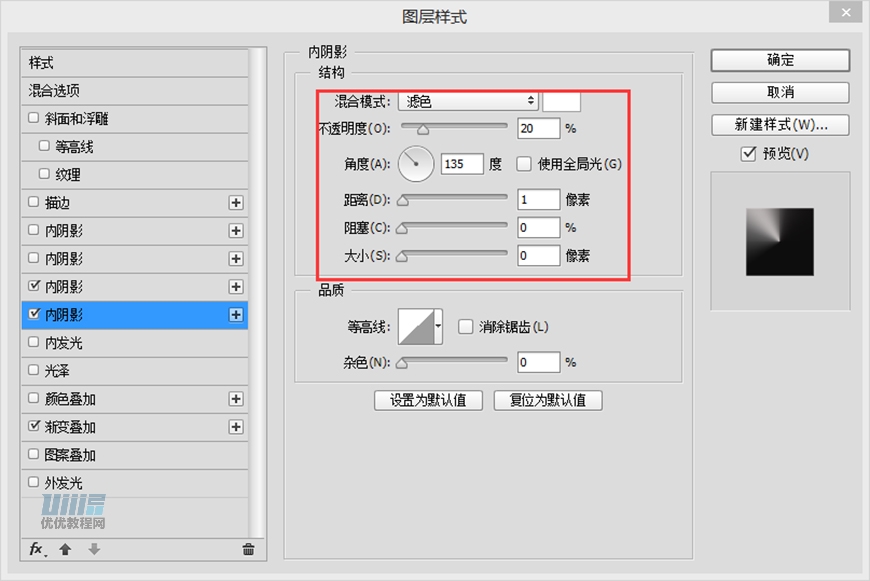This screenshot has height=581, width=870.
Task: Click the angle input showing 135
Action: pyautogui.click(x=462, y=164)
